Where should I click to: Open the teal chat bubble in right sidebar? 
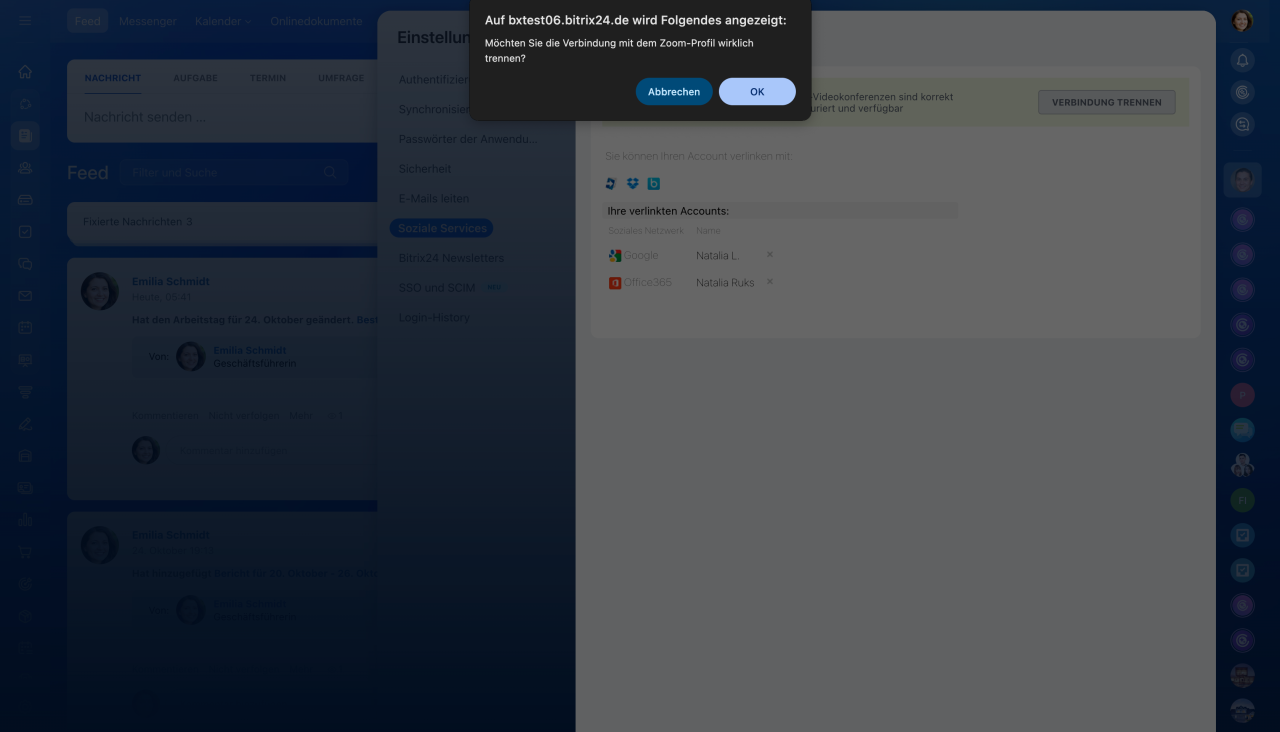[1242, 430]
